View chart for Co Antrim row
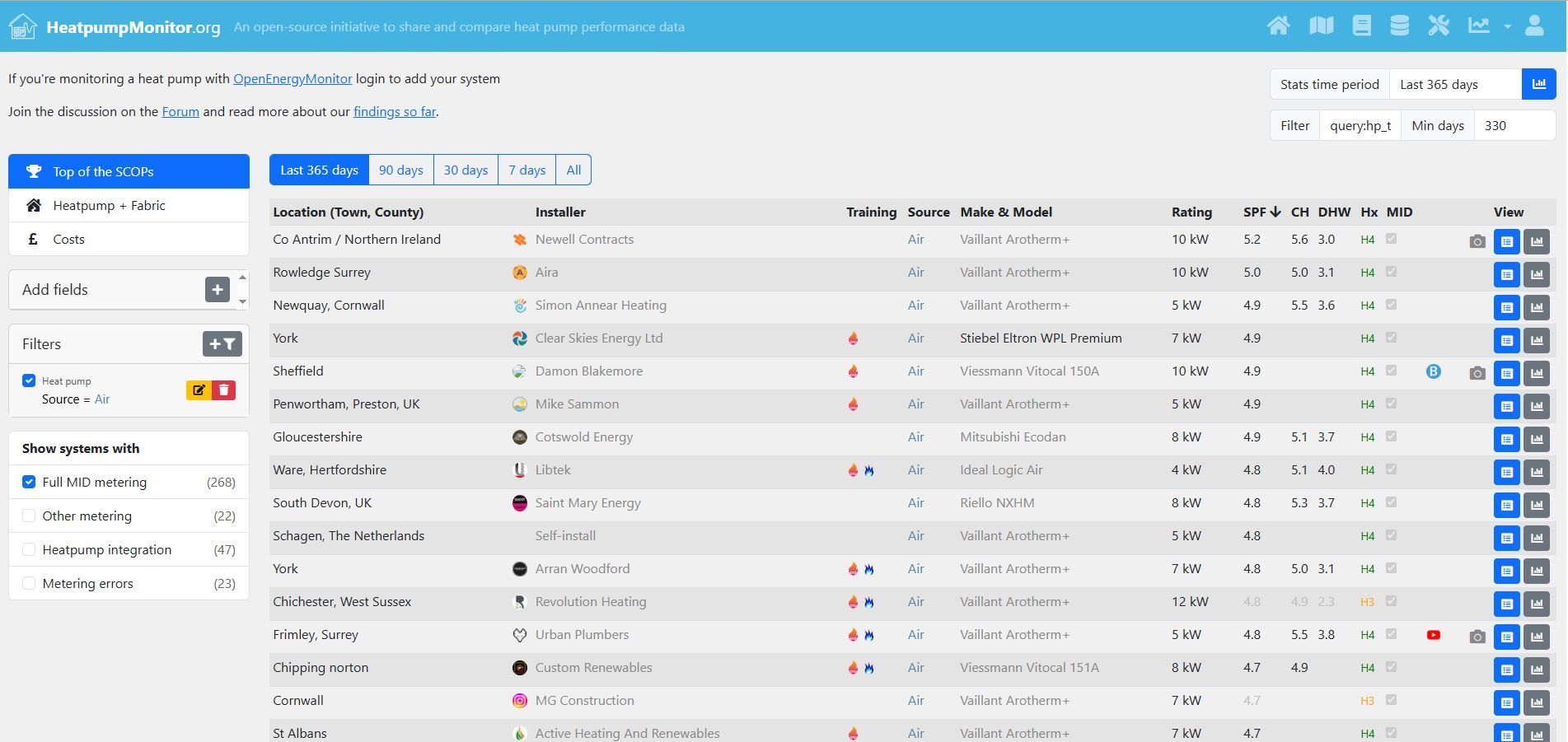1568x742 pixels. pos(1537,241)
